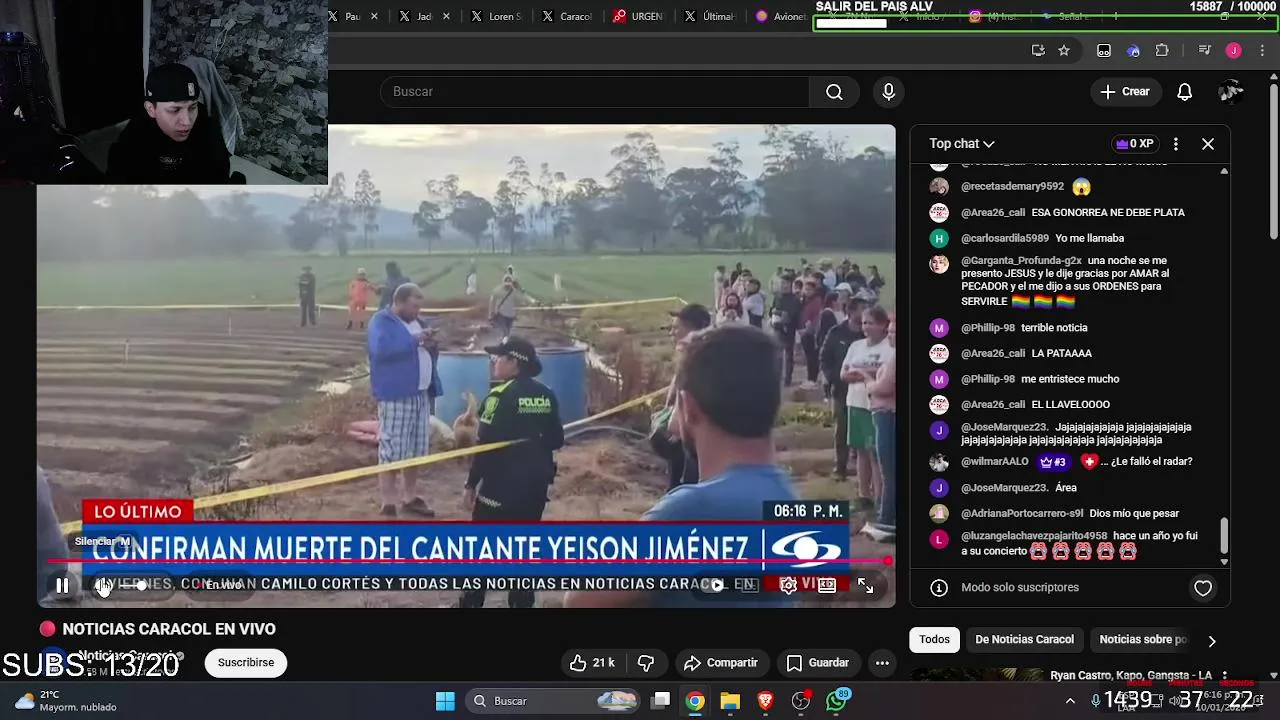1280x720 pixels.
Task: Switch to the 'Loren S' browser tab
Action: (x=496, y=16)
